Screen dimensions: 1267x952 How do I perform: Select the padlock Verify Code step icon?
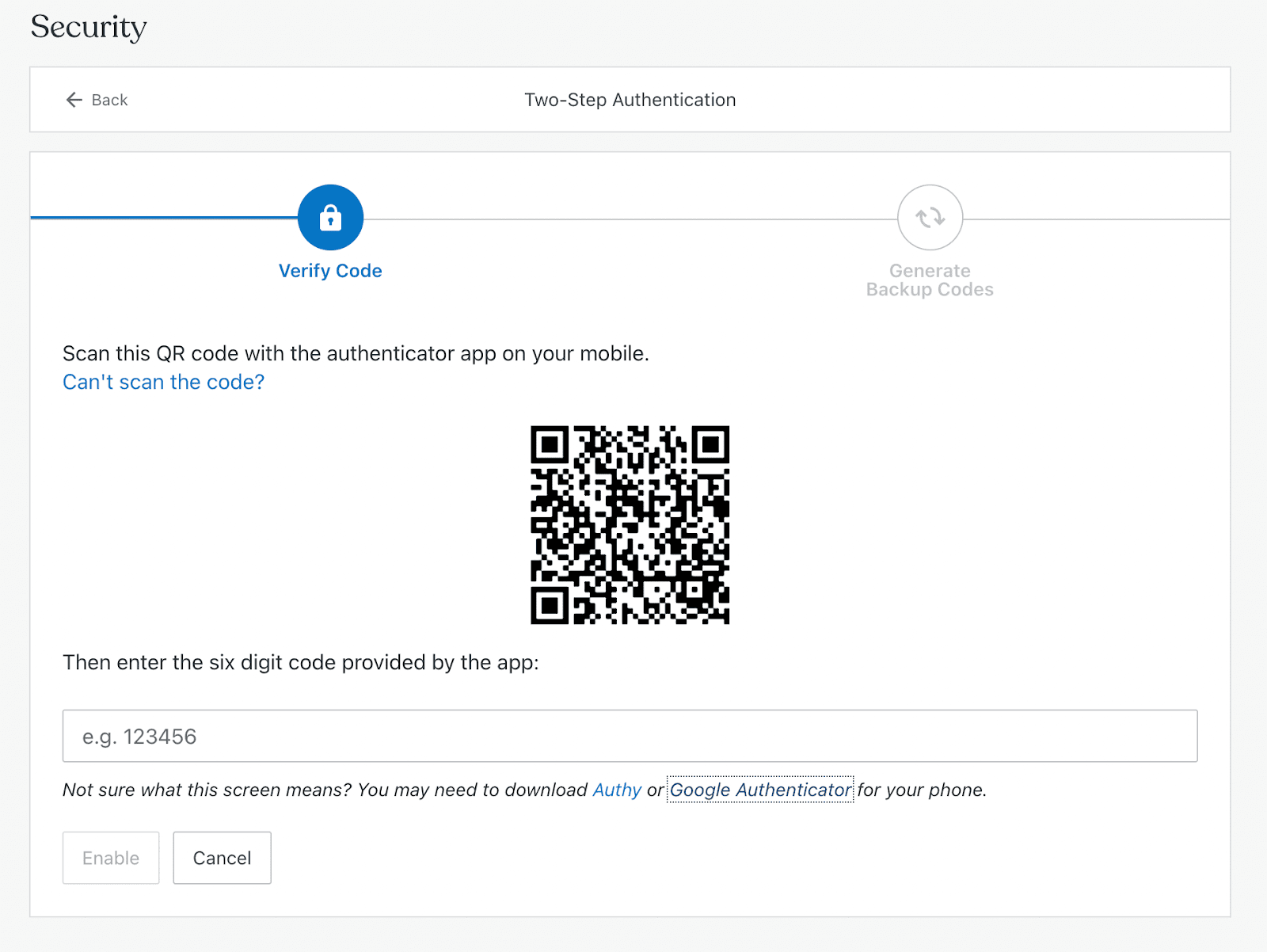pyautogui.click(x=330, y=216)
